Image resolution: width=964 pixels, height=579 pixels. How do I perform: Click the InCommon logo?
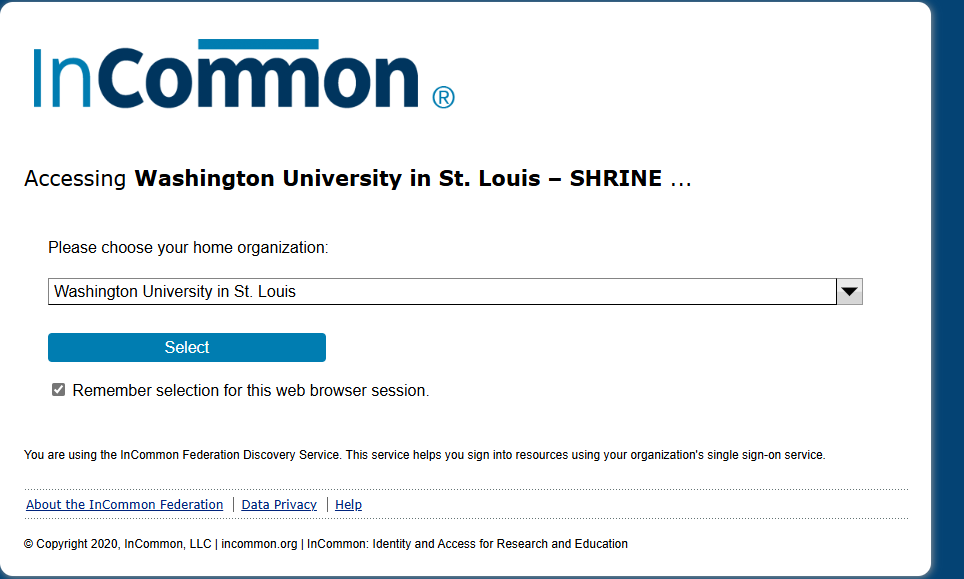(244, 74)
